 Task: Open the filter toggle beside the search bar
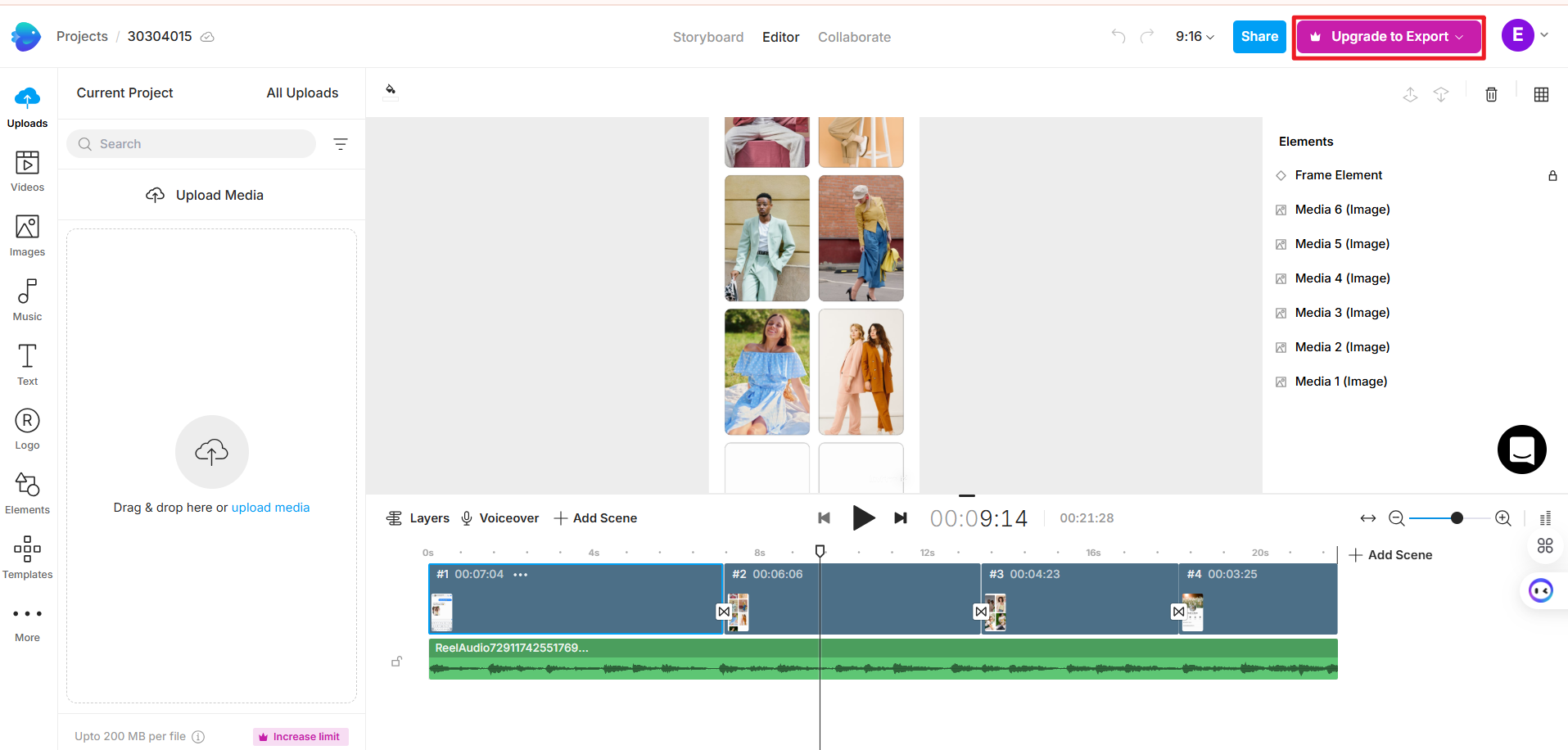point(341,143)
